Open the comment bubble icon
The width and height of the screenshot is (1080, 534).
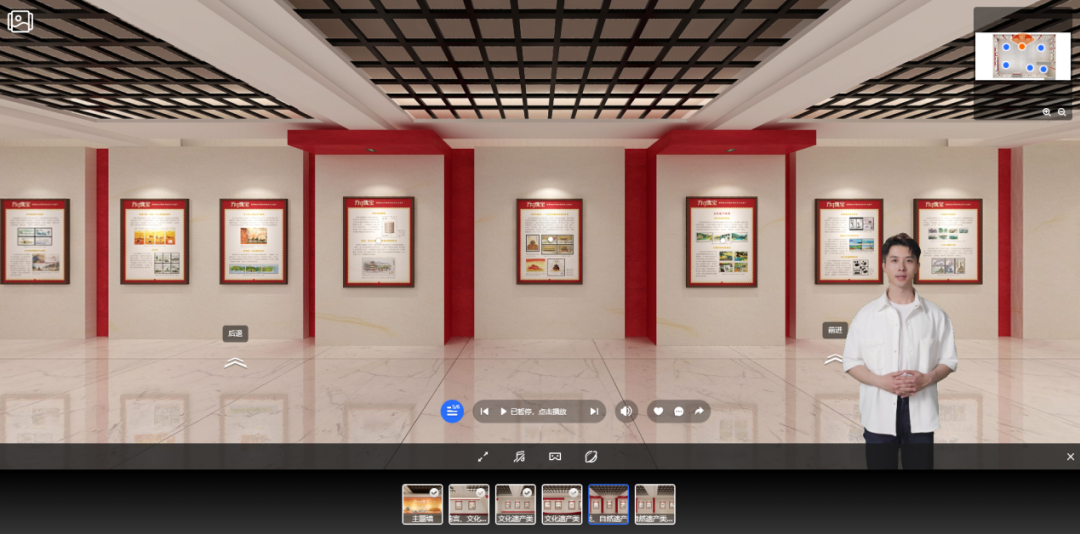[x=679, y=411]
